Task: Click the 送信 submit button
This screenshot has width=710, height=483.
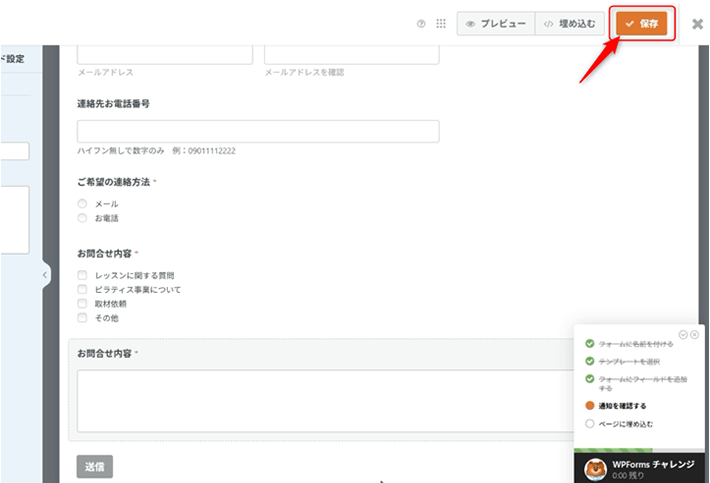Action: pyautogui.click(x=95, y=467)
